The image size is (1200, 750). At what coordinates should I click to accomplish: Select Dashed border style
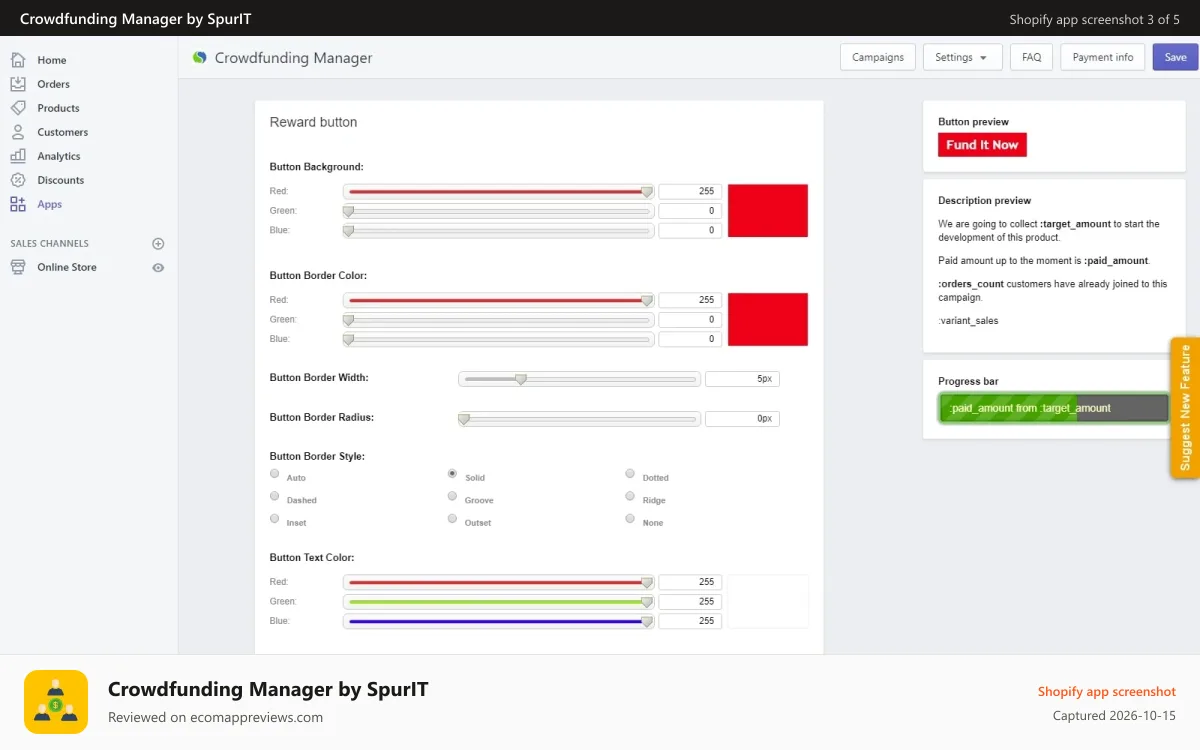tap(275, 496)
